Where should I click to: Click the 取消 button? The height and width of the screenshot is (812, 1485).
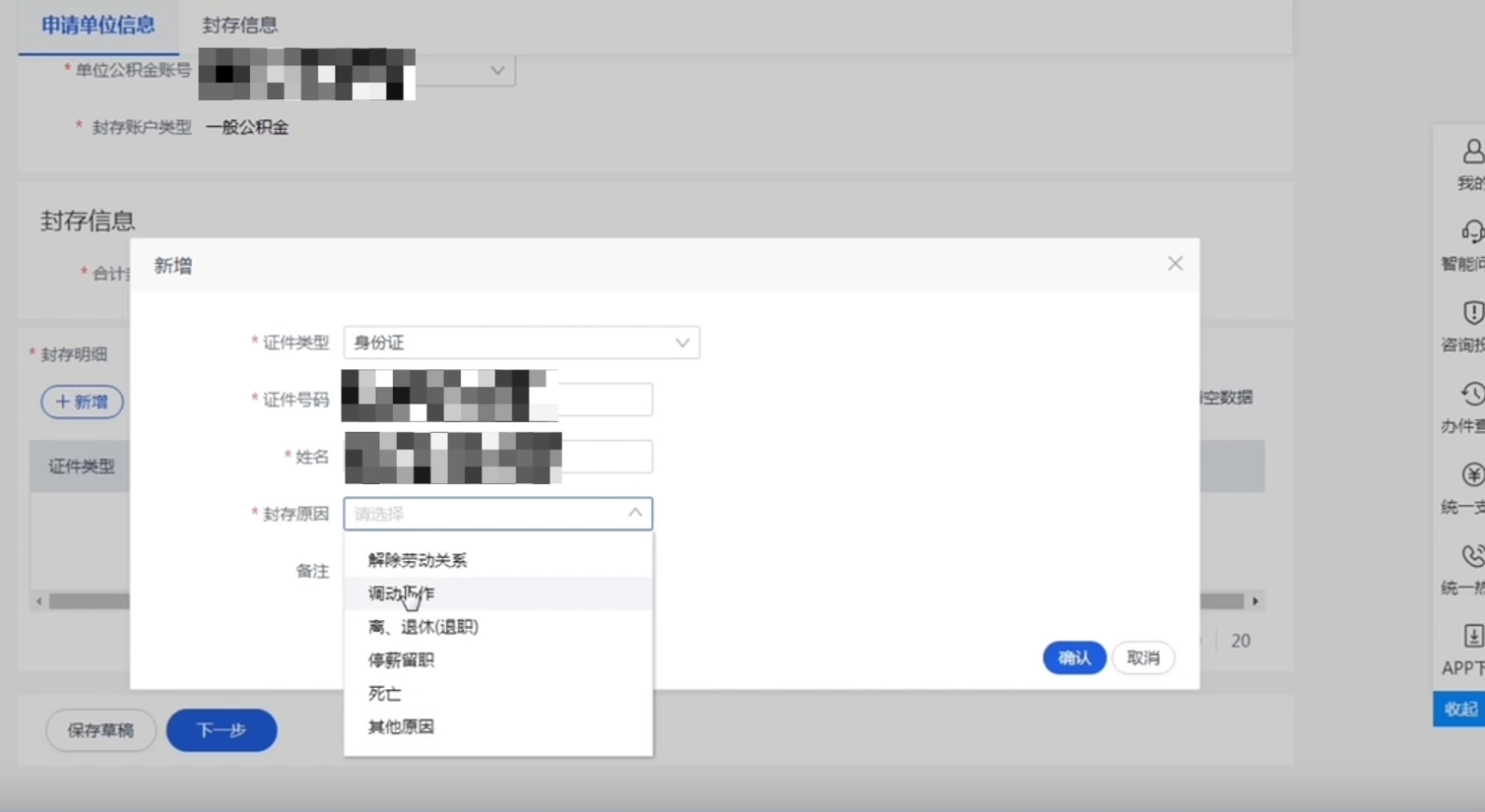(x=1143, y=657)
